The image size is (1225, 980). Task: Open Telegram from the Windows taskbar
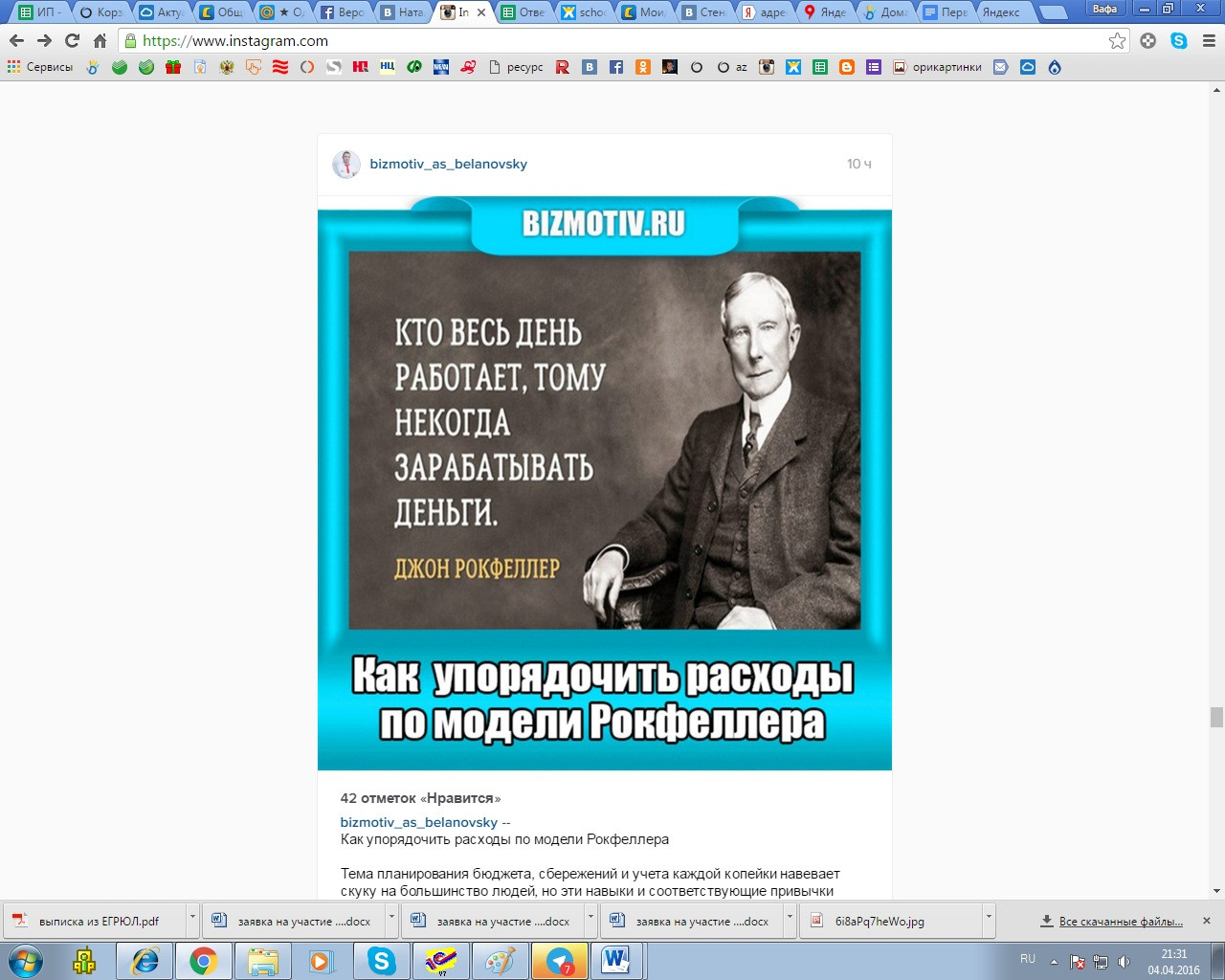tap(560, 961)
